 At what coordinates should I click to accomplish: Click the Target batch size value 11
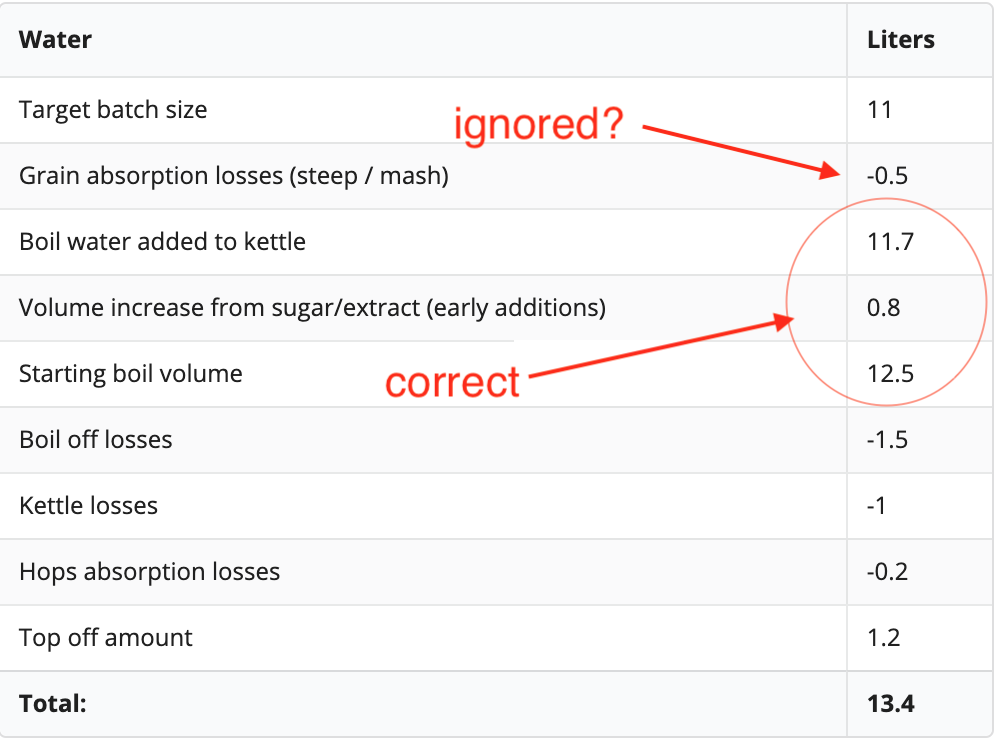tap(879, 110)
